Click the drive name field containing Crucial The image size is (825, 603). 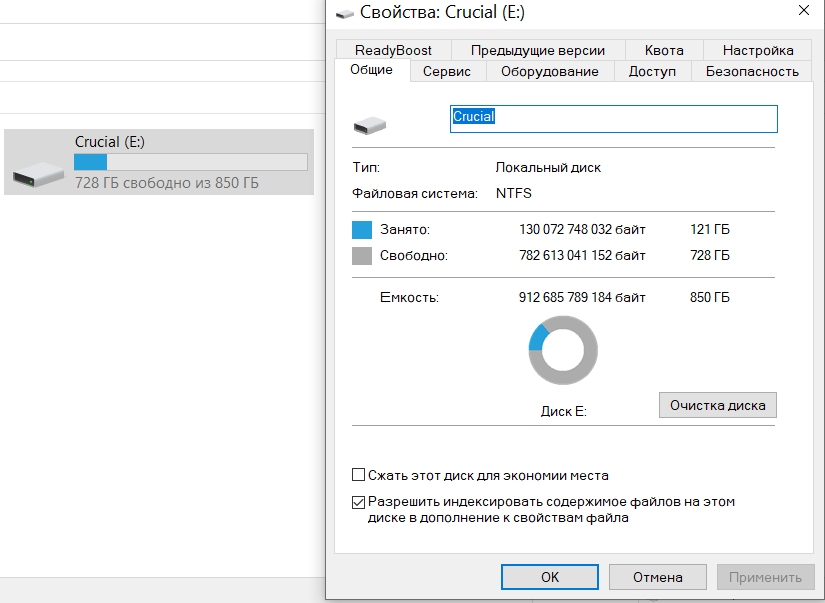(x=613, y=119)
